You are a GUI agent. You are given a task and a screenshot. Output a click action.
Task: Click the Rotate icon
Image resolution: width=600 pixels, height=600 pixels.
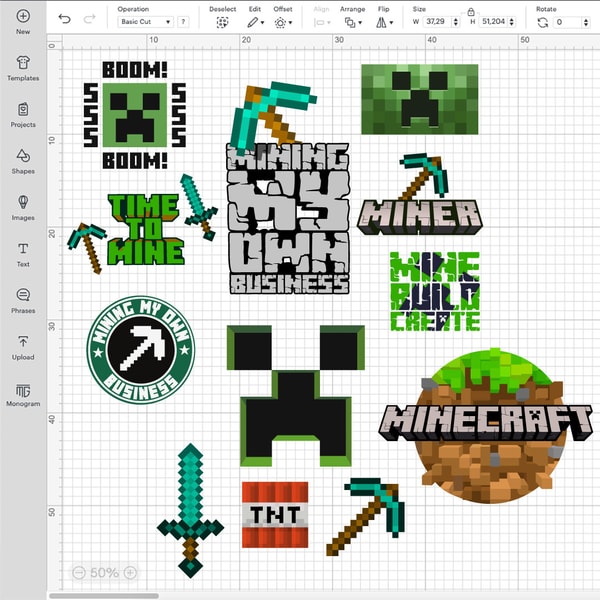pos(542,23)
